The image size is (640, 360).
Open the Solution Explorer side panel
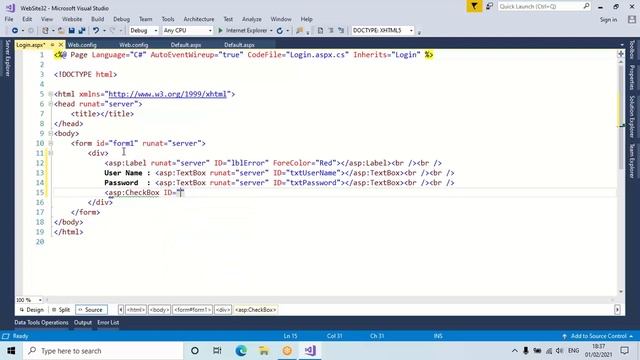point(632,116)
